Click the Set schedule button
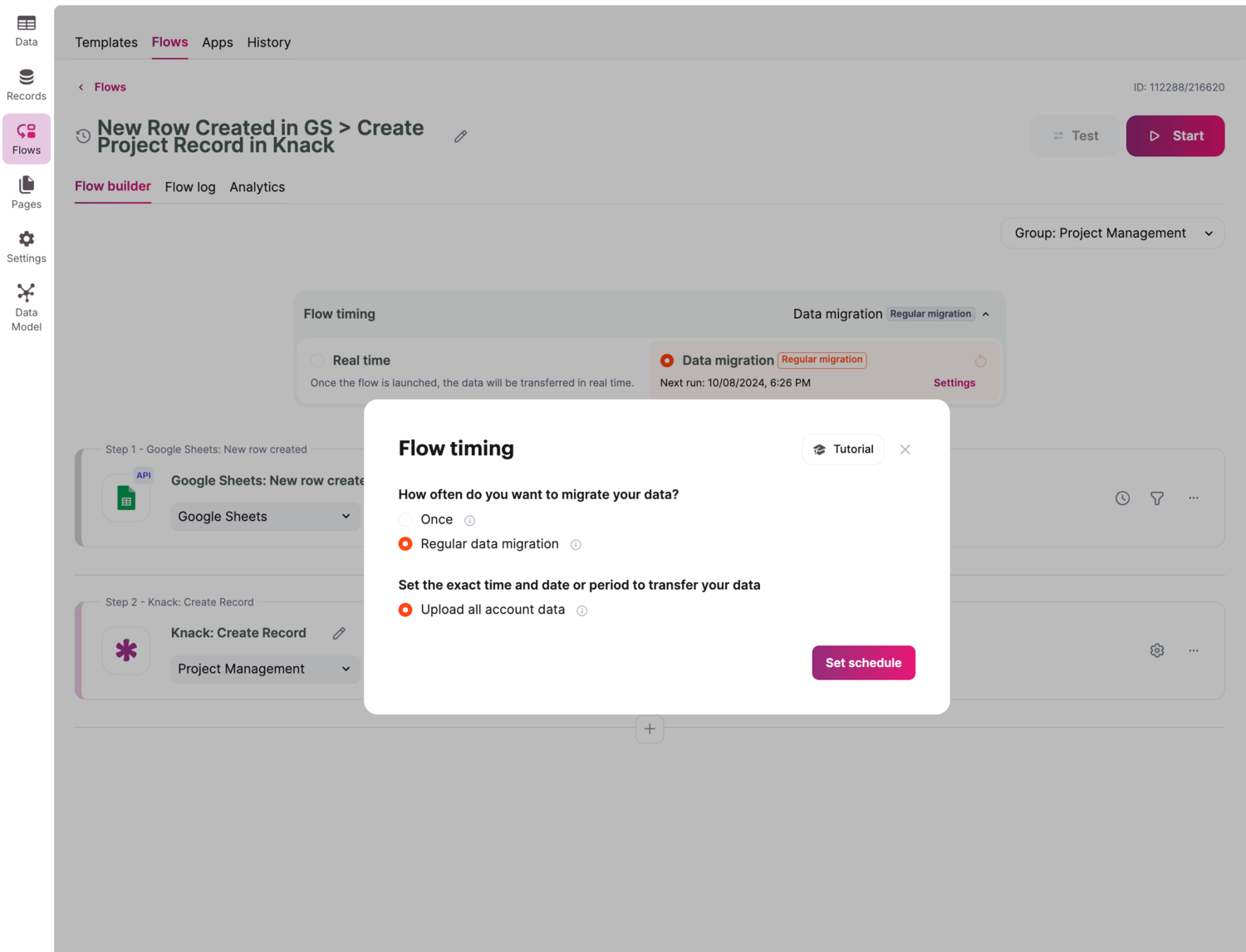Viewport: 1246px width, 952px height. (863, 663)
